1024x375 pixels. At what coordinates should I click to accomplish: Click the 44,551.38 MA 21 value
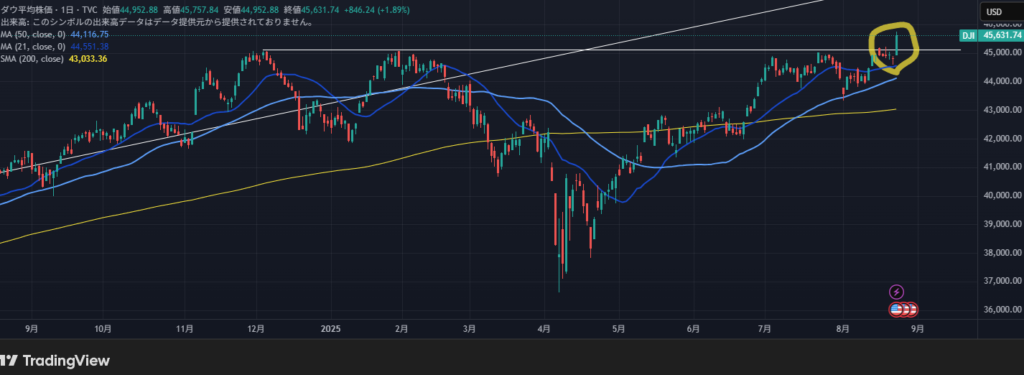coord(88,46)
